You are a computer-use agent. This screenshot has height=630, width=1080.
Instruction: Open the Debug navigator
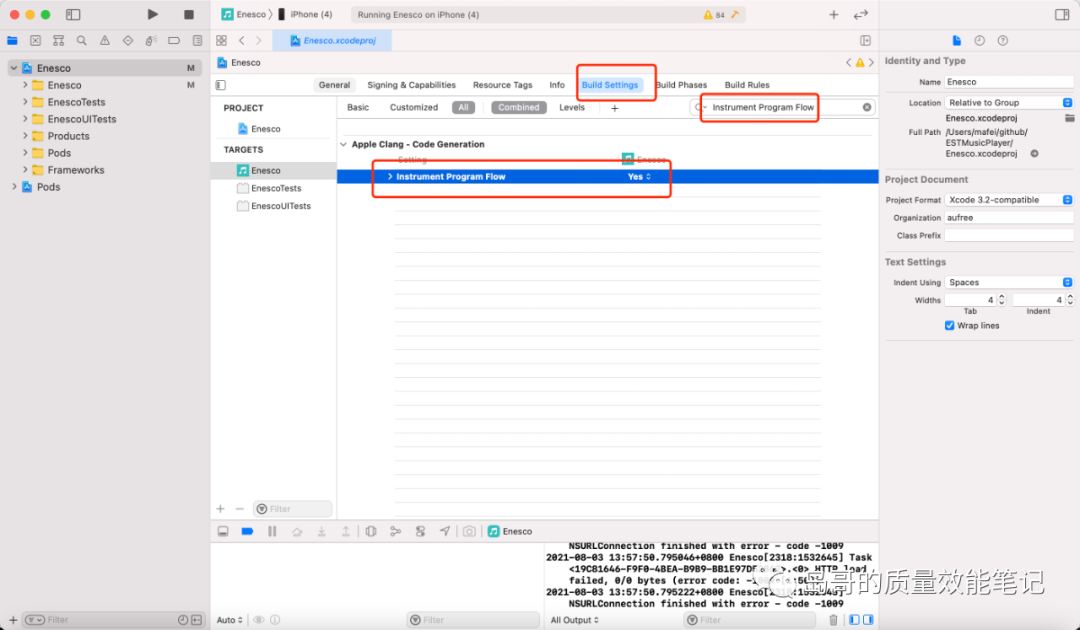[151, 41]
